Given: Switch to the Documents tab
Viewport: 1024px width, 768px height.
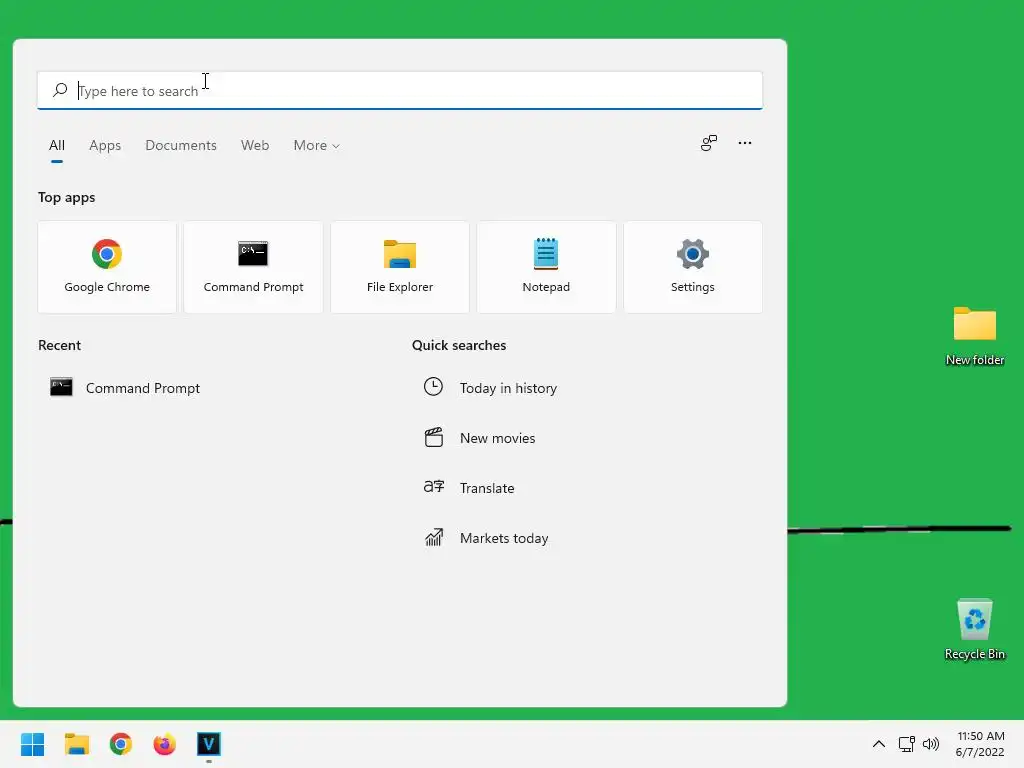Looking at the screenshot, I should tap(181, 145).
